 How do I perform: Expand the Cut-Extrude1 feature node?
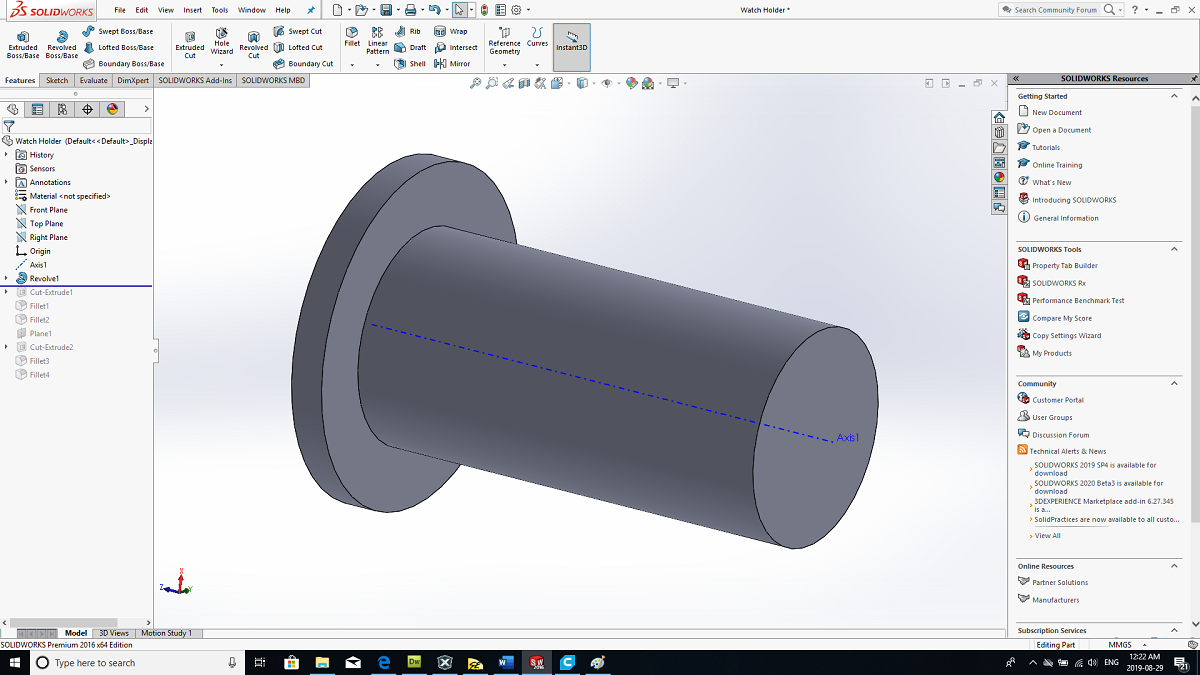pyautogui.click(x=7, y=292)
